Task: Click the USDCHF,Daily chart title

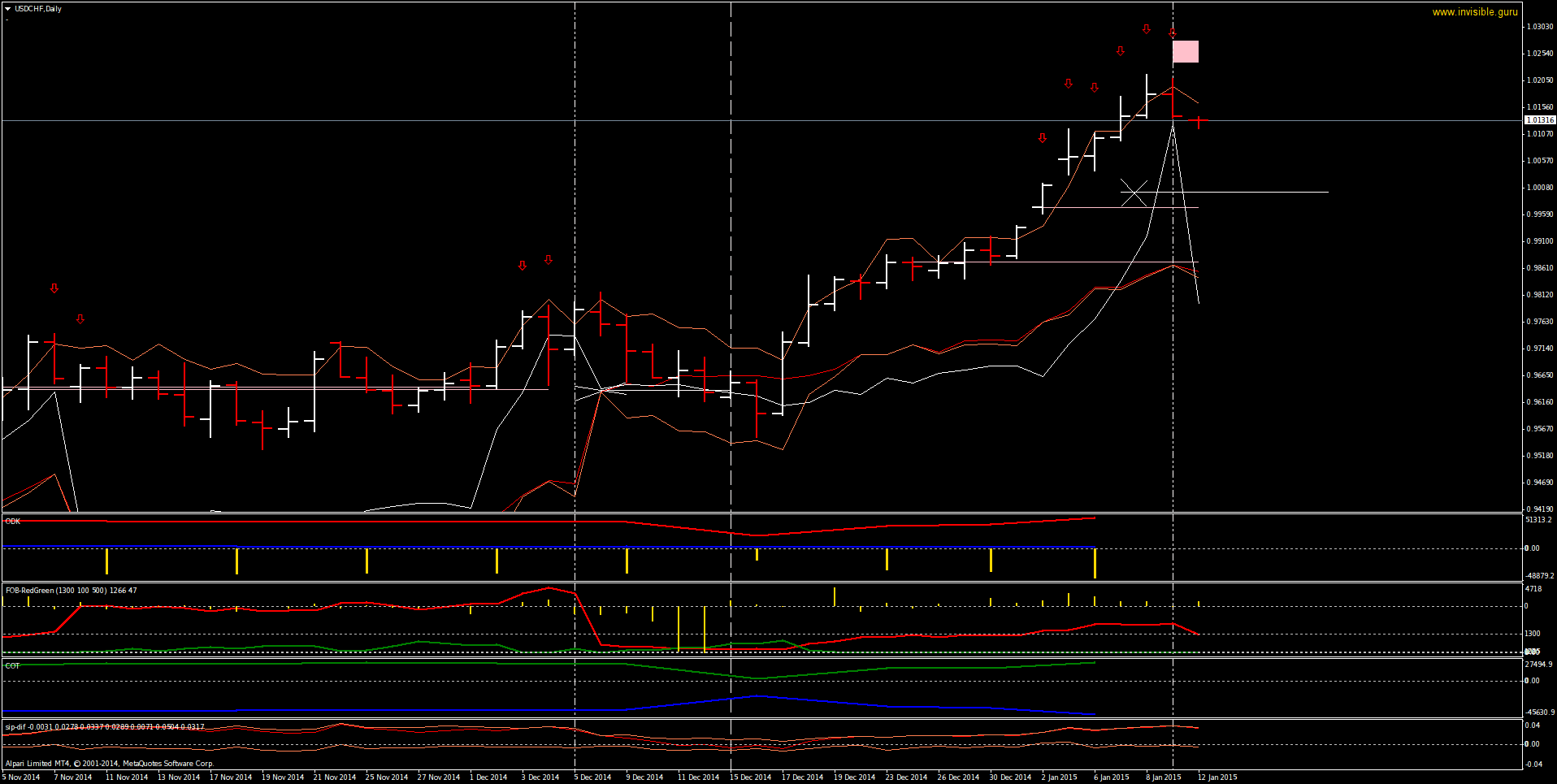Action: 38,9
